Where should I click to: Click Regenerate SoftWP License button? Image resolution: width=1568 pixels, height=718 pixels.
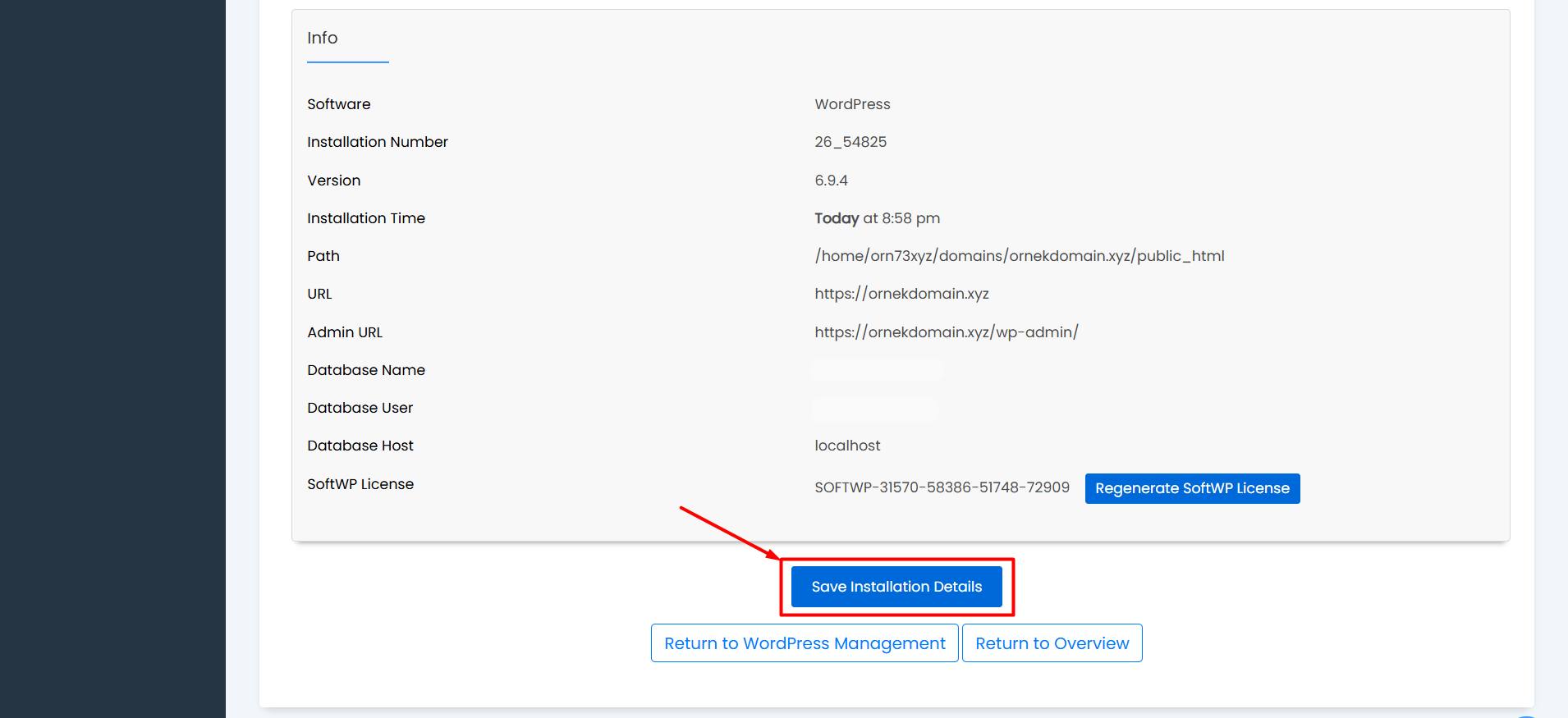pyautogui.click(x=1192, y=488)
